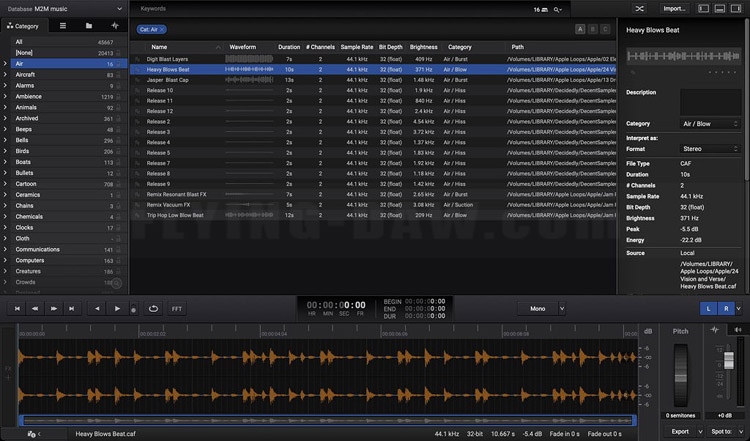Open the Mono channel mode dropdown
750x441 pixels.
(x=541, y=309)
